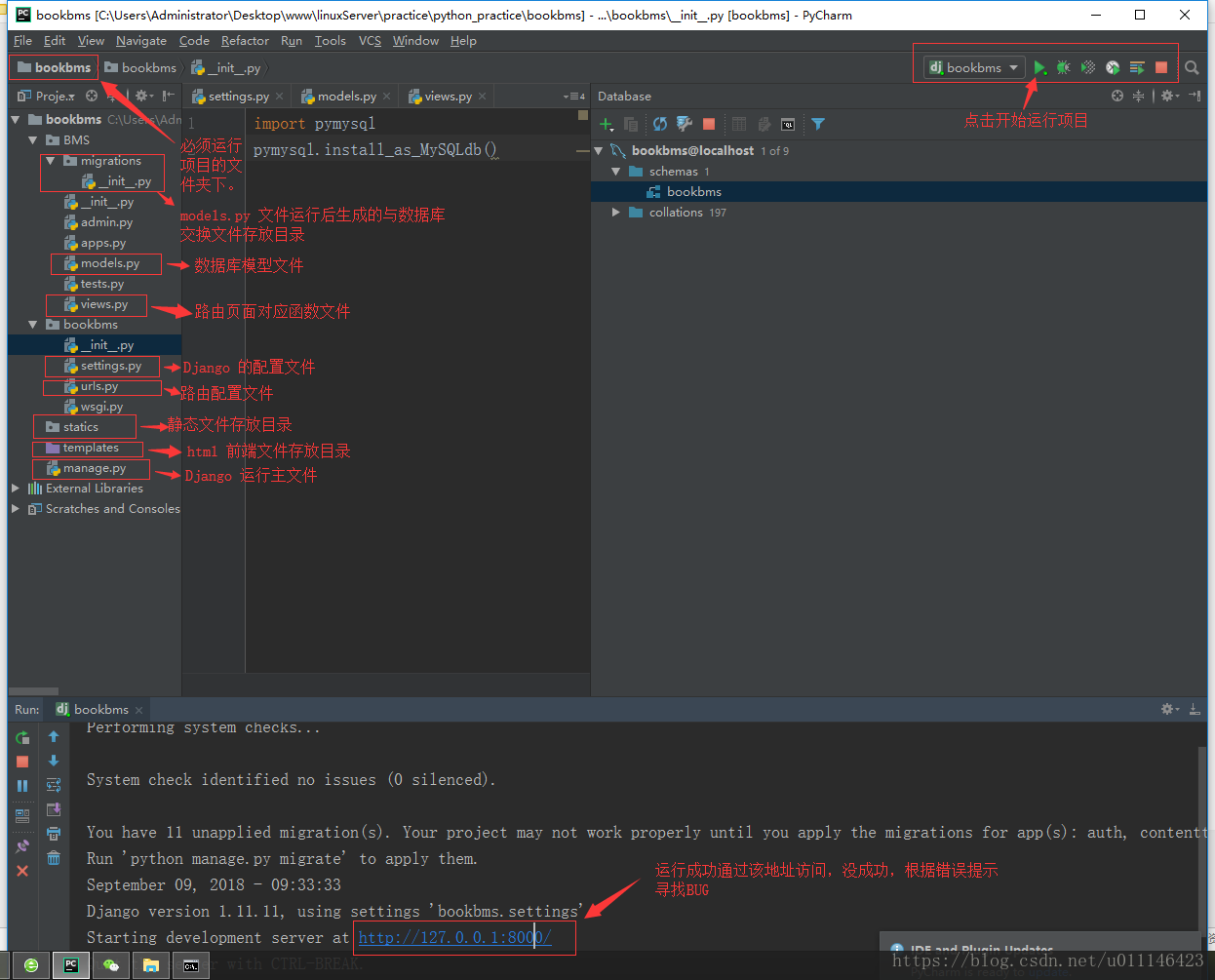Run bookbms with coverage icon
Screen dimensions: 1215x980
(1088, 67)
